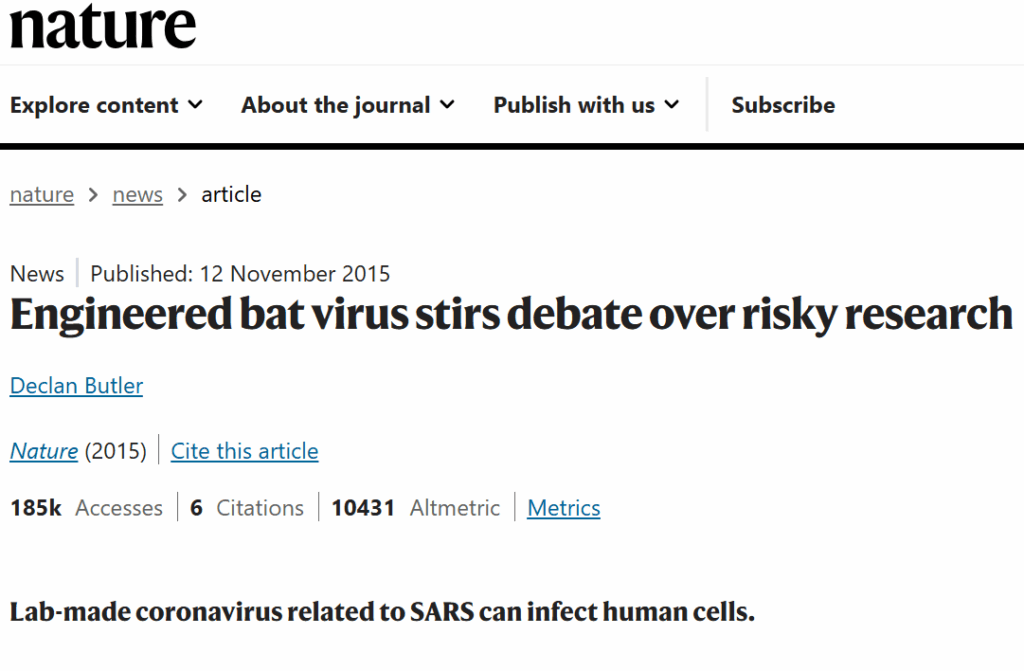Go to the Subscribe page

click(783, 105)
